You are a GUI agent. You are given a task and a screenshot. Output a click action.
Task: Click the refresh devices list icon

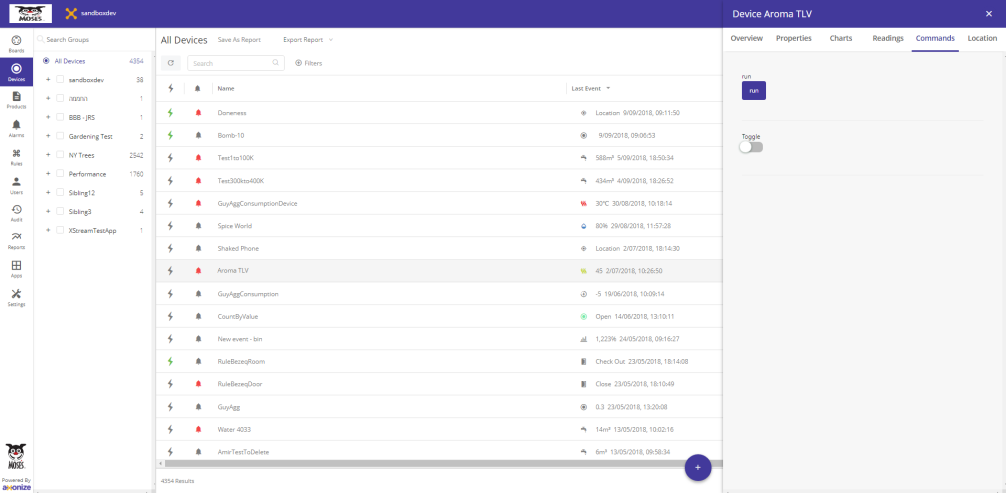pyautogui.click(x=171, y=63)
